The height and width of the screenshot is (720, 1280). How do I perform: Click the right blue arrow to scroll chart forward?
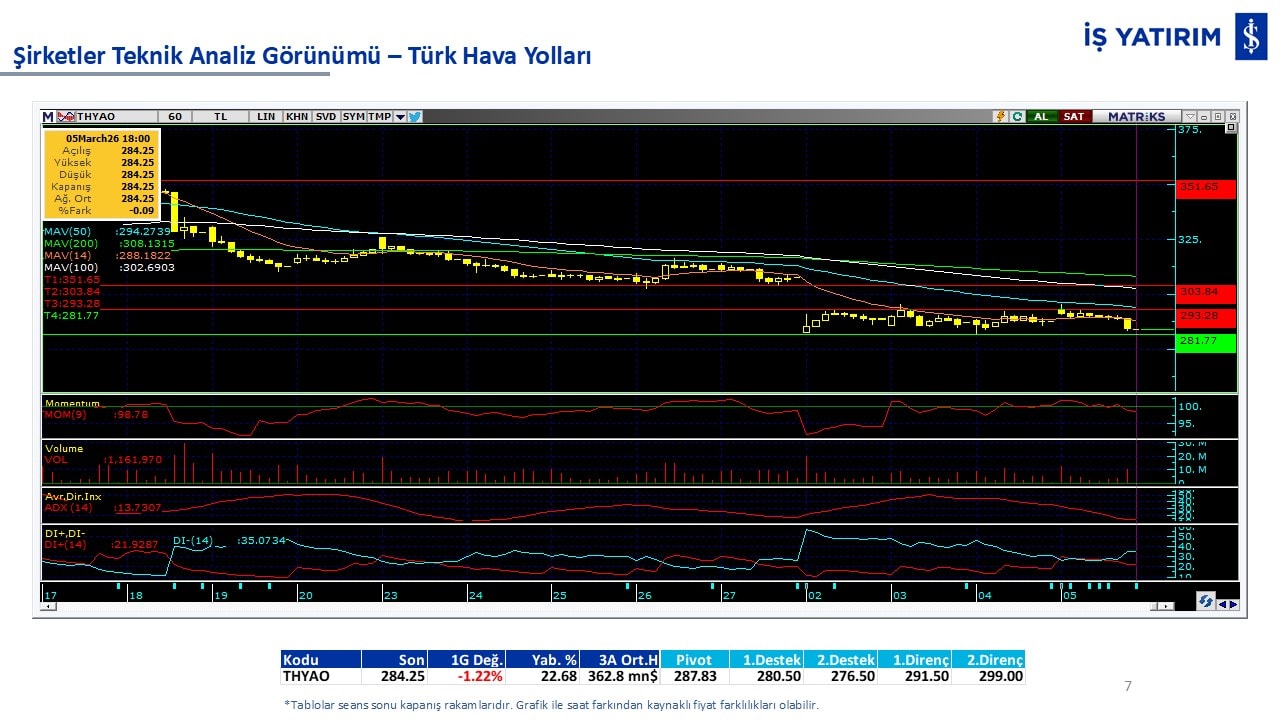point(1233,604)
